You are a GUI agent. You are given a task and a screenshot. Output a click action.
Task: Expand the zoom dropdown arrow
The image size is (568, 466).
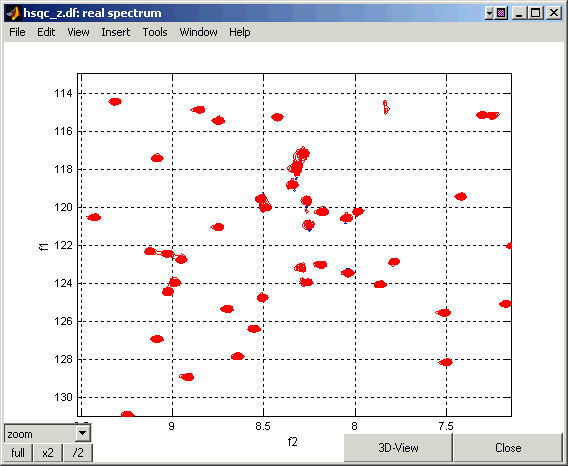coord(83,433)
